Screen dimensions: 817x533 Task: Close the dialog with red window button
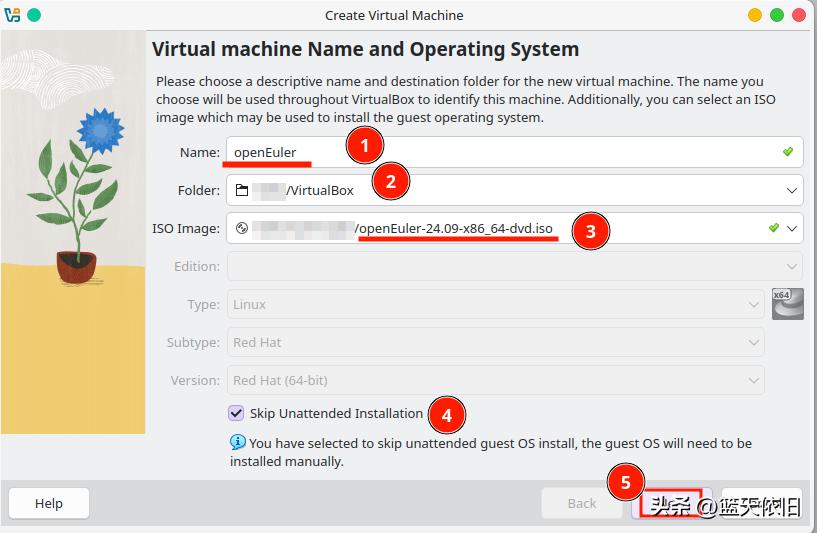click(801, 15)
